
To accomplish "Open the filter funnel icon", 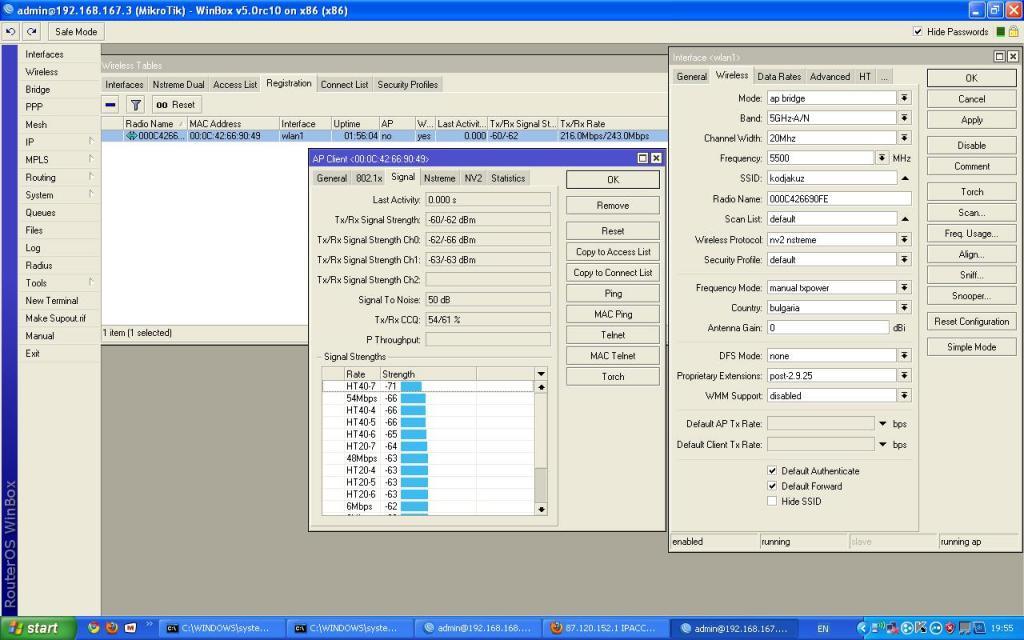I will 136,104.
